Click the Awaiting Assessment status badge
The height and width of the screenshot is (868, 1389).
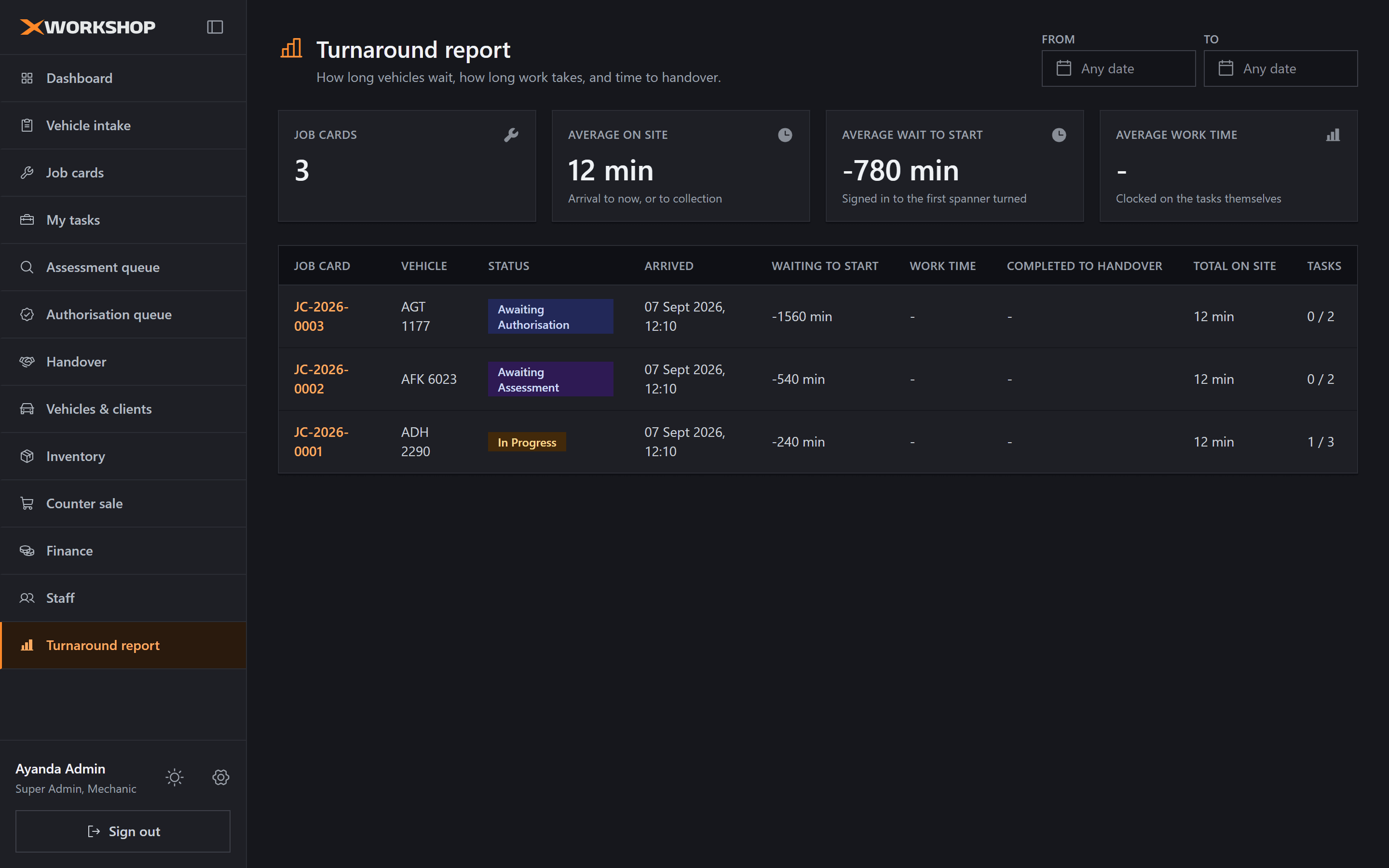pos(550,379)
